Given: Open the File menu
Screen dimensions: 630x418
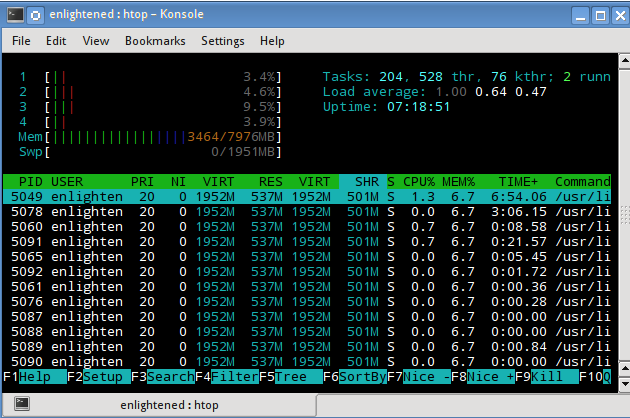Looking at the screenshot, I should [21, 41].
